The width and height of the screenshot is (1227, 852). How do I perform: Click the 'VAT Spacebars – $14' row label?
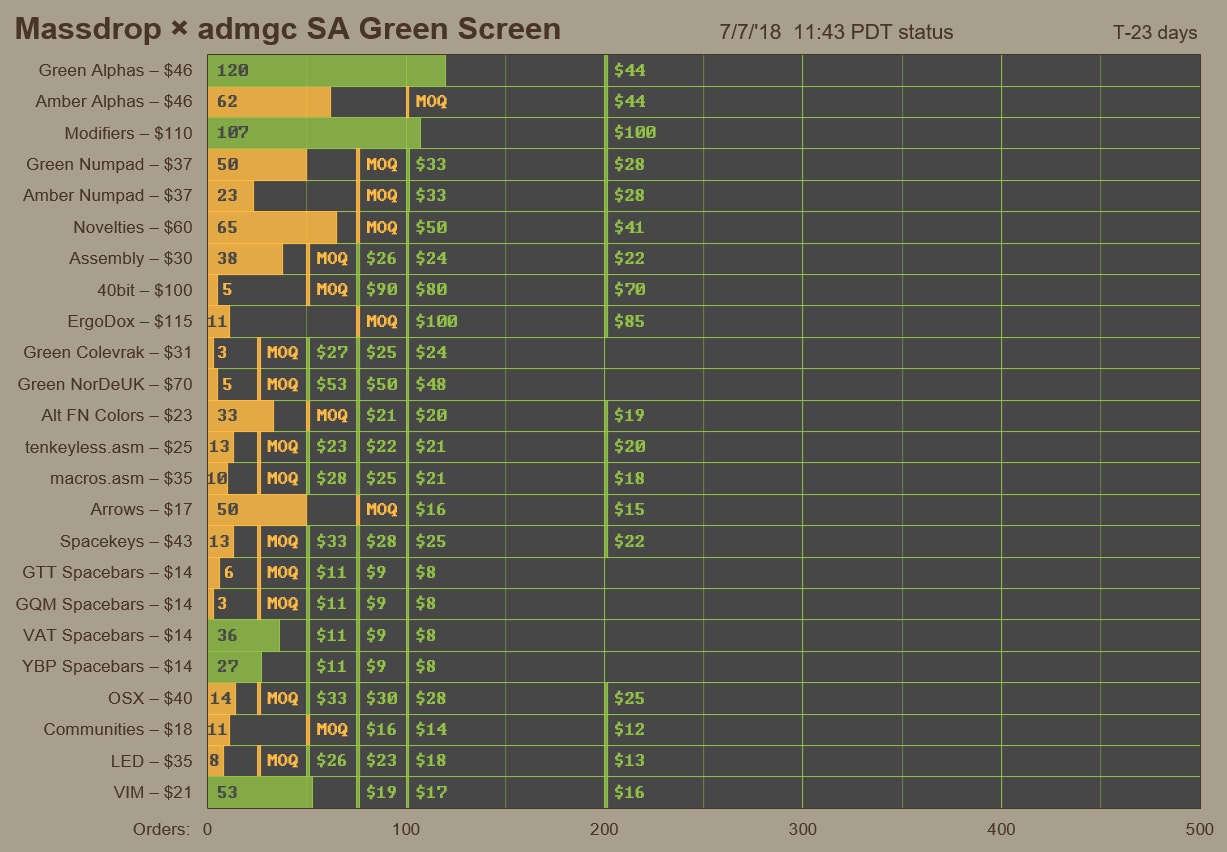[107, 635]
